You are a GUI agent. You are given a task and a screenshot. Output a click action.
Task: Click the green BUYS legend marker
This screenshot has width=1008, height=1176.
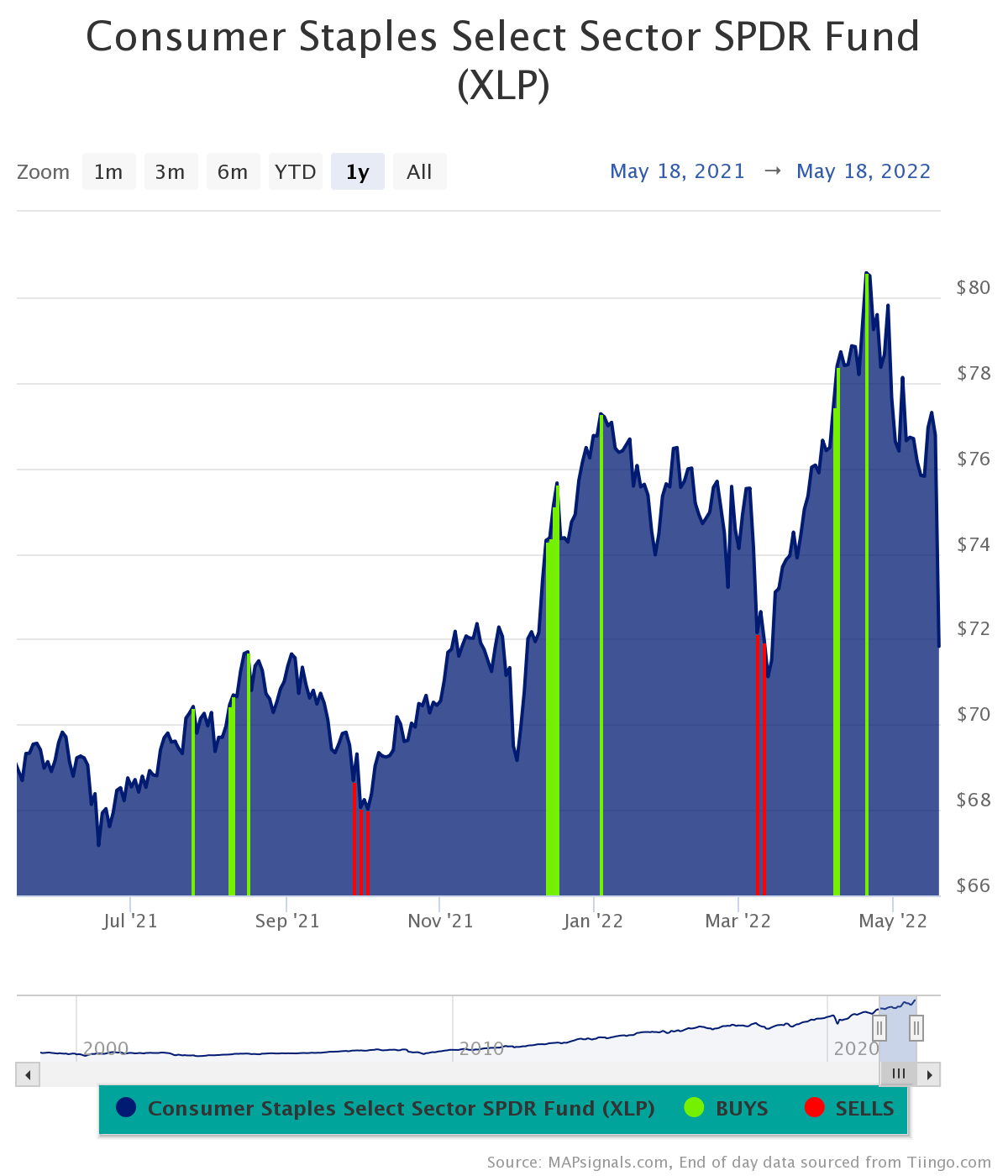[x=694, y=1108]
